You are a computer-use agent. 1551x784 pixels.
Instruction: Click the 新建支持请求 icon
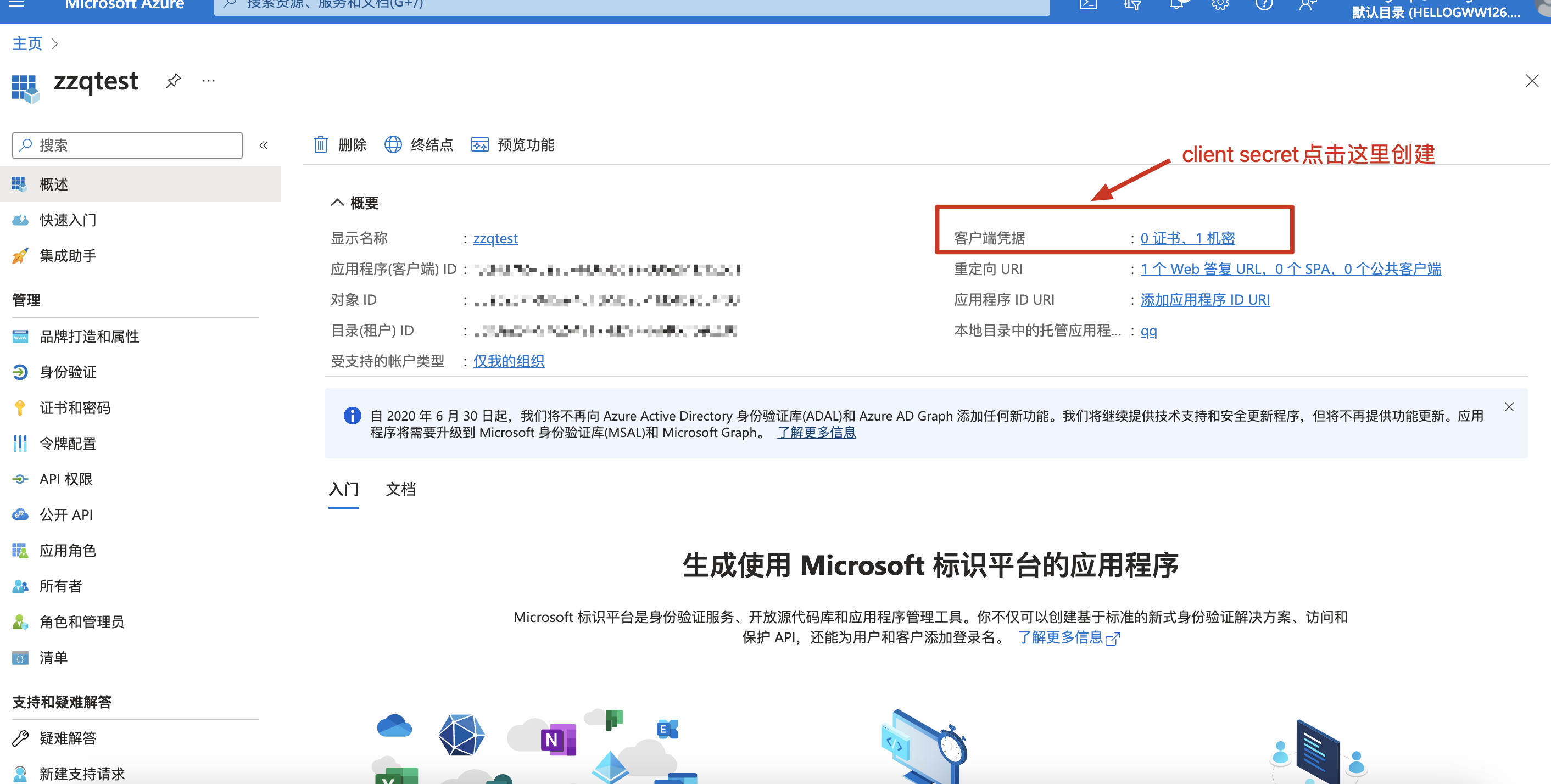tap(20, 773)
